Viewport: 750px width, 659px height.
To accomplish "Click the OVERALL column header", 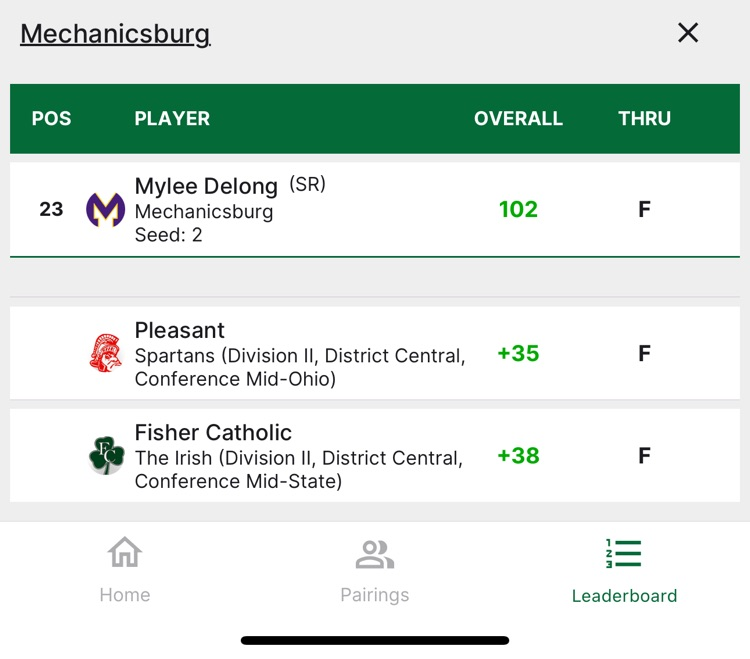I will (518, 118).
